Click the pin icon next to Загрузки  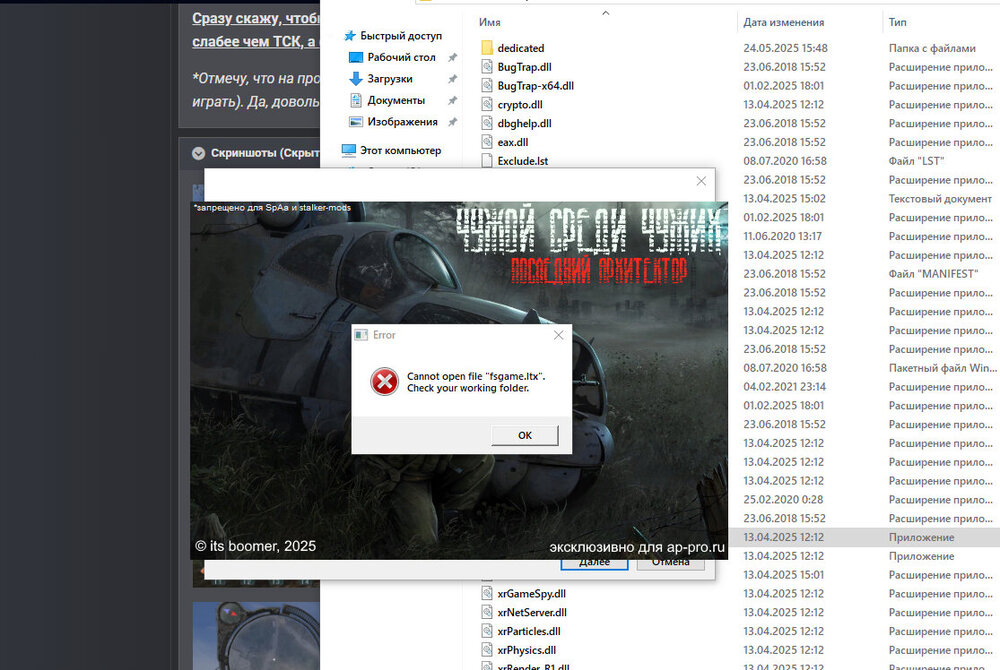click(x=452, y=79)
